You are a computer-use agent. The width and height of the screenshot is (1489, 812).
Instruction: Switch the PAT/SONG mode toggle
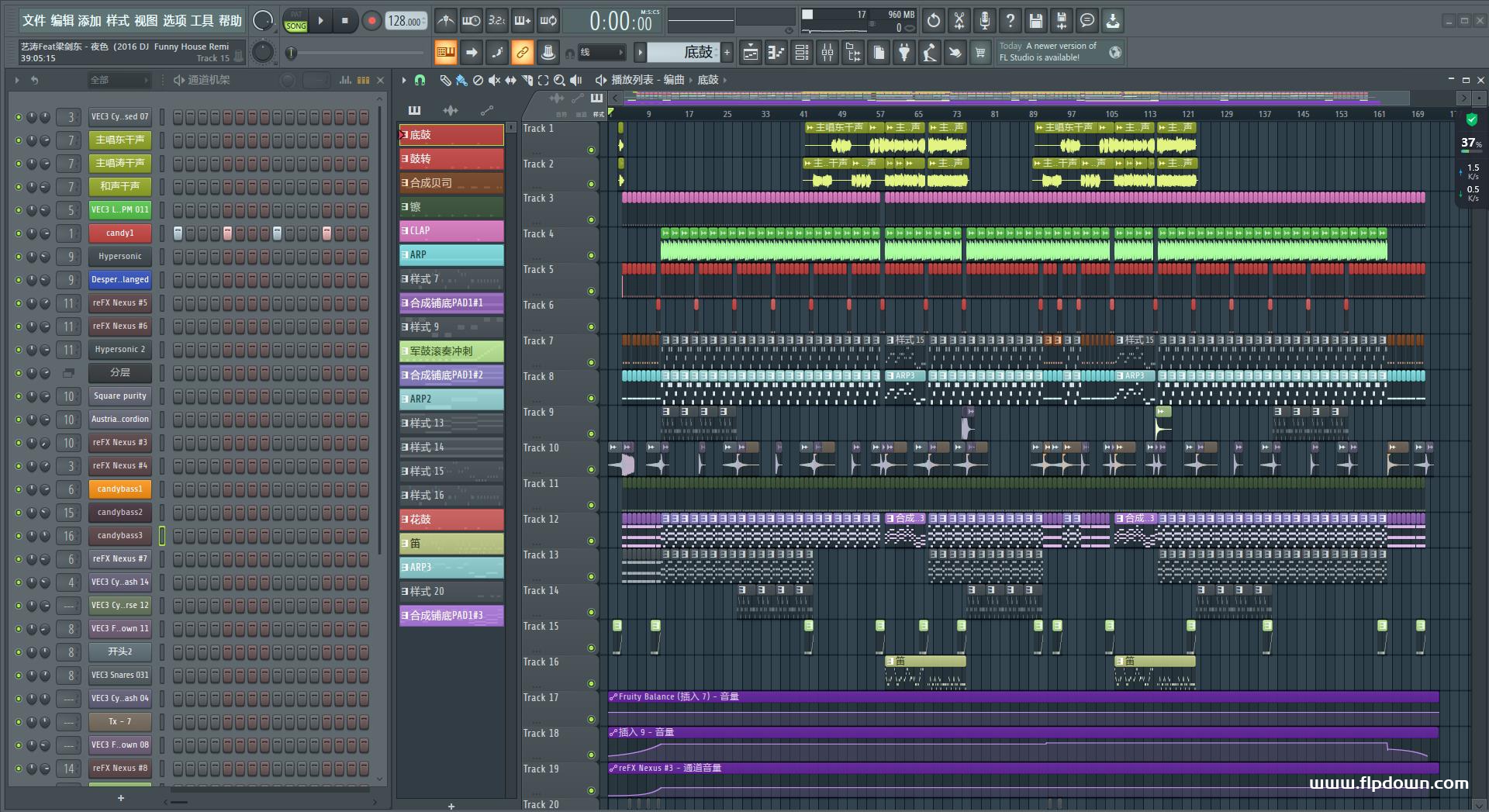tap(296, 21)
